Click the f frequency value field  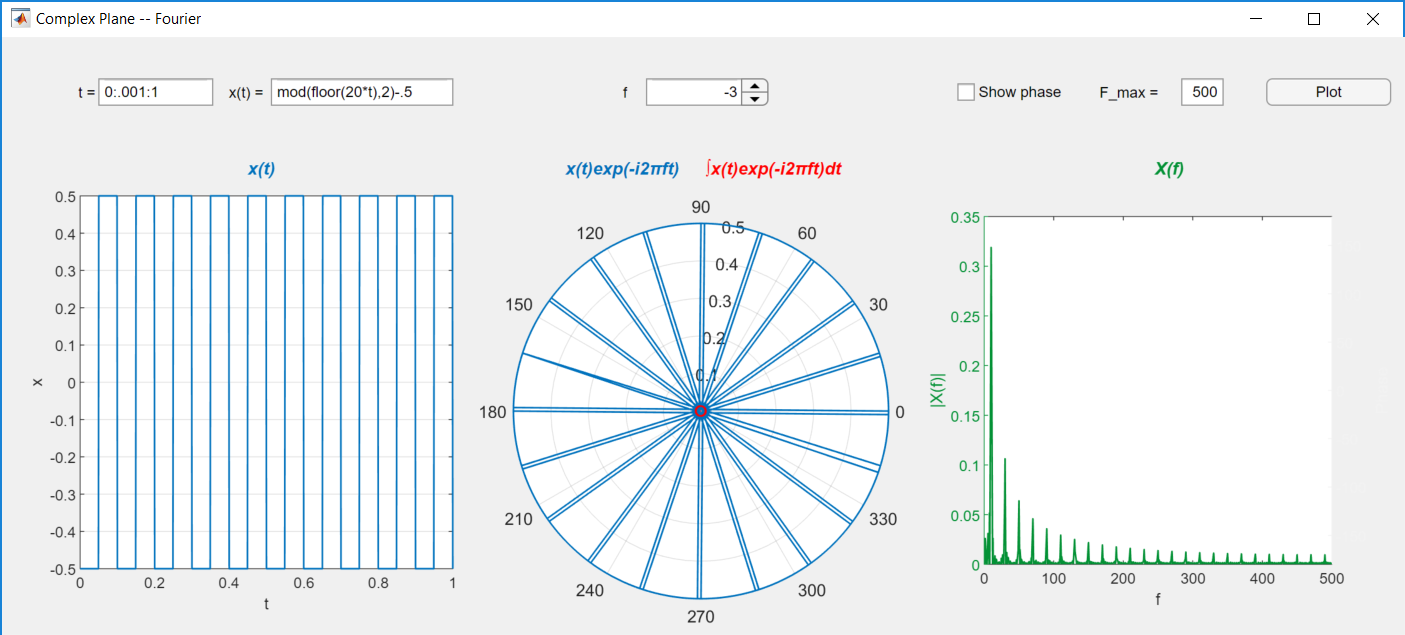(696, 92)
